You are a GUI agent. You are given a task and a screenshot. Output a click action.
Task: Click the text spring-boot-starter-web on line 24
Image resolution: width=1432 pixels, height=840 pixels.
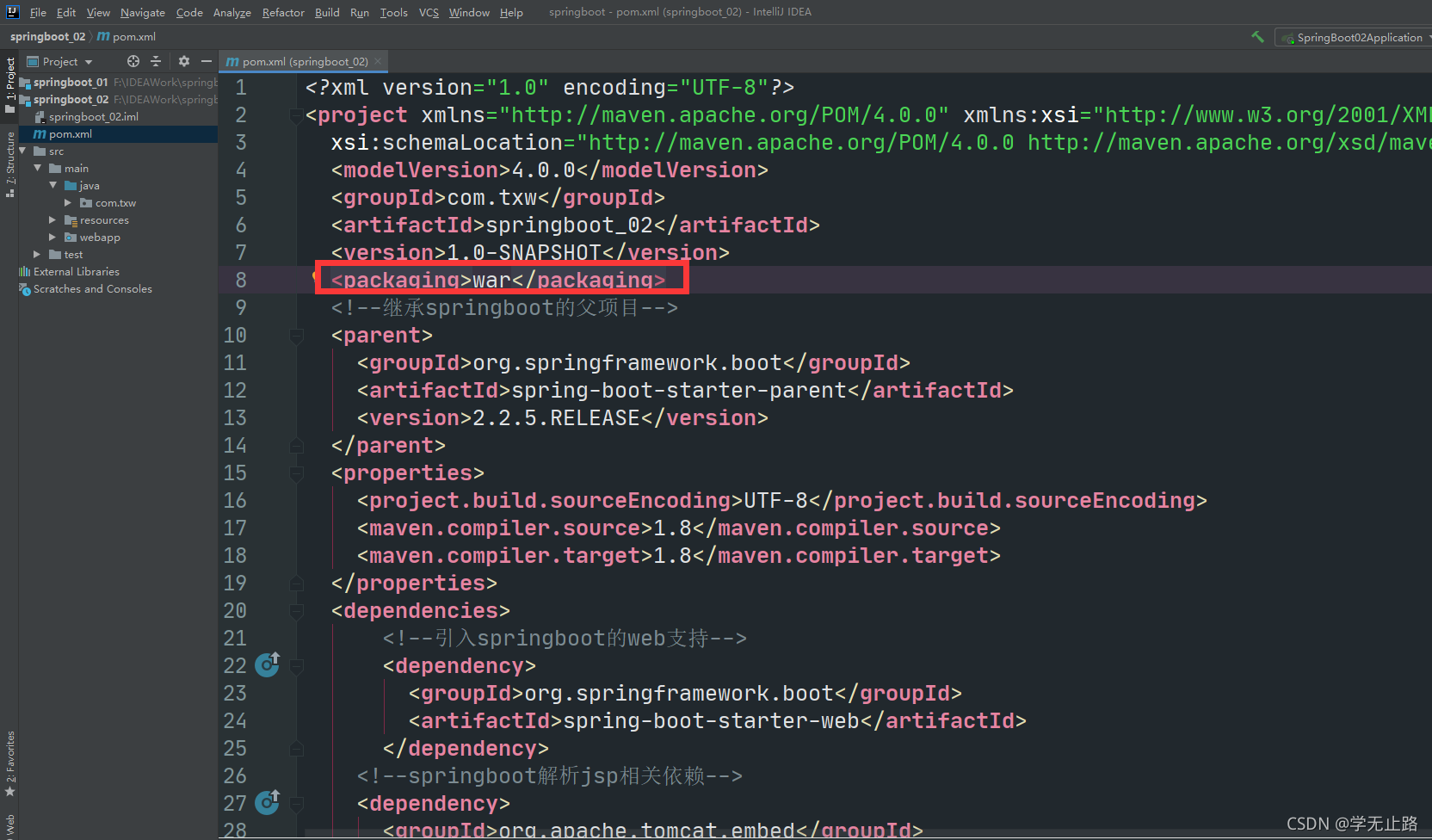click(x=711, y=720)
